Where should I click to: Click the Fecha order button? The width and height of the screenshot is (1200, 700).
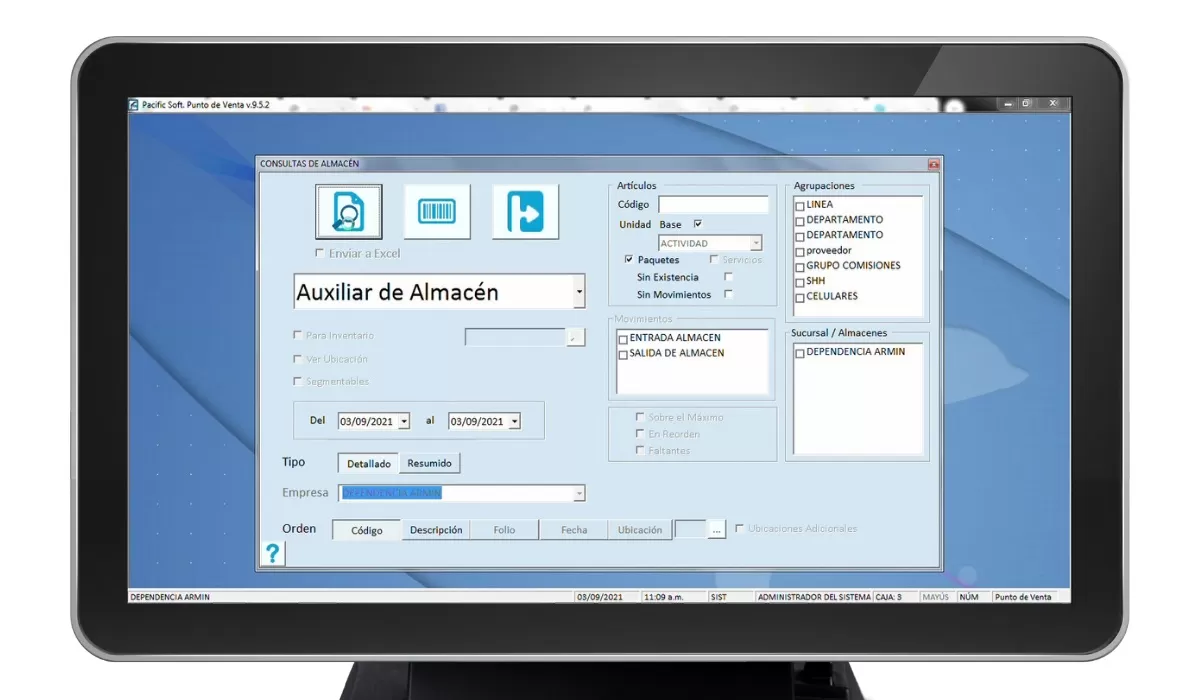point(573,529)
